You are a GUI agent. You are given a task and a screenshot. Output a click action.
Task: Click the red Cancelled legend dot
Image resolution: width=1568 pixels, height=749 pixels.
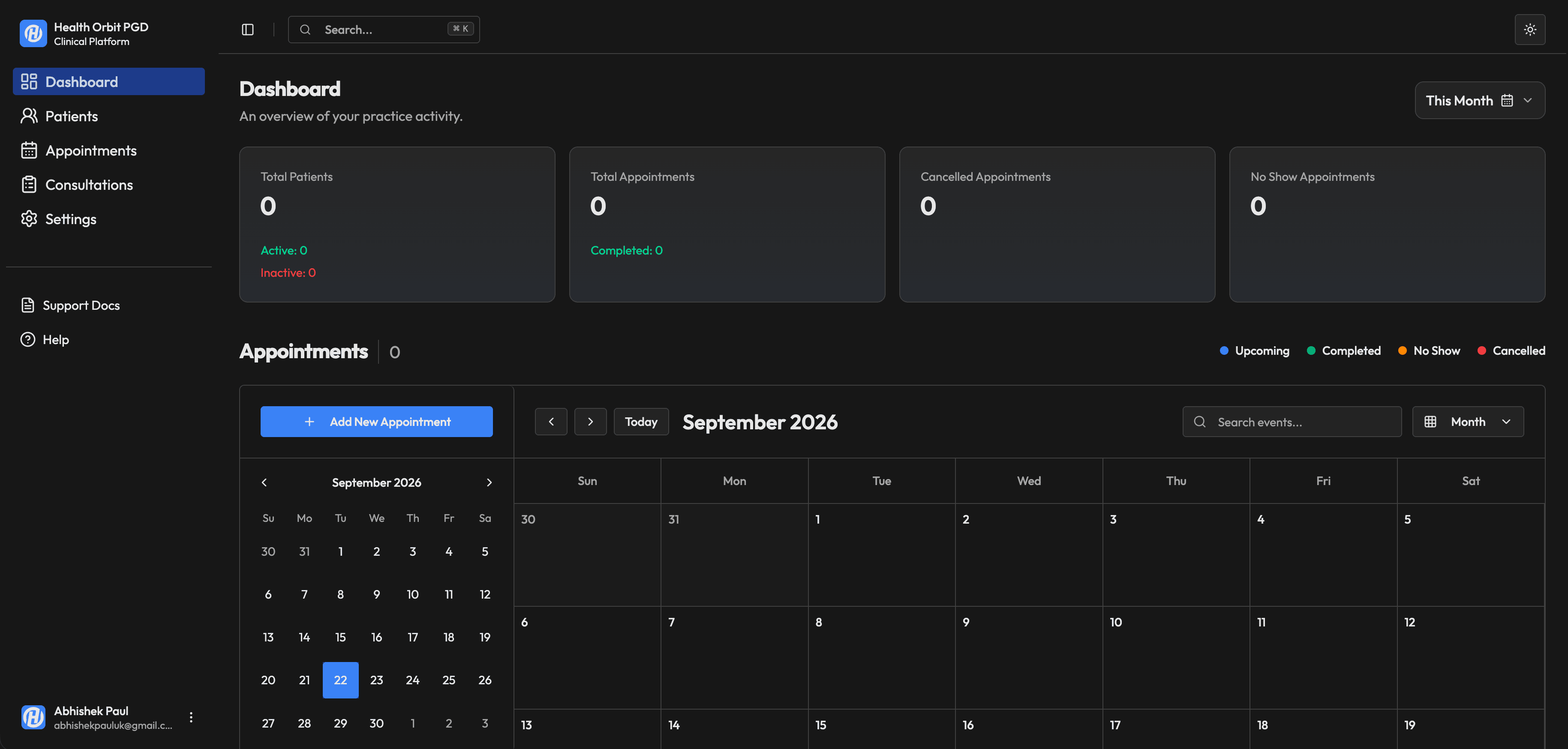tap(1481, 351)
